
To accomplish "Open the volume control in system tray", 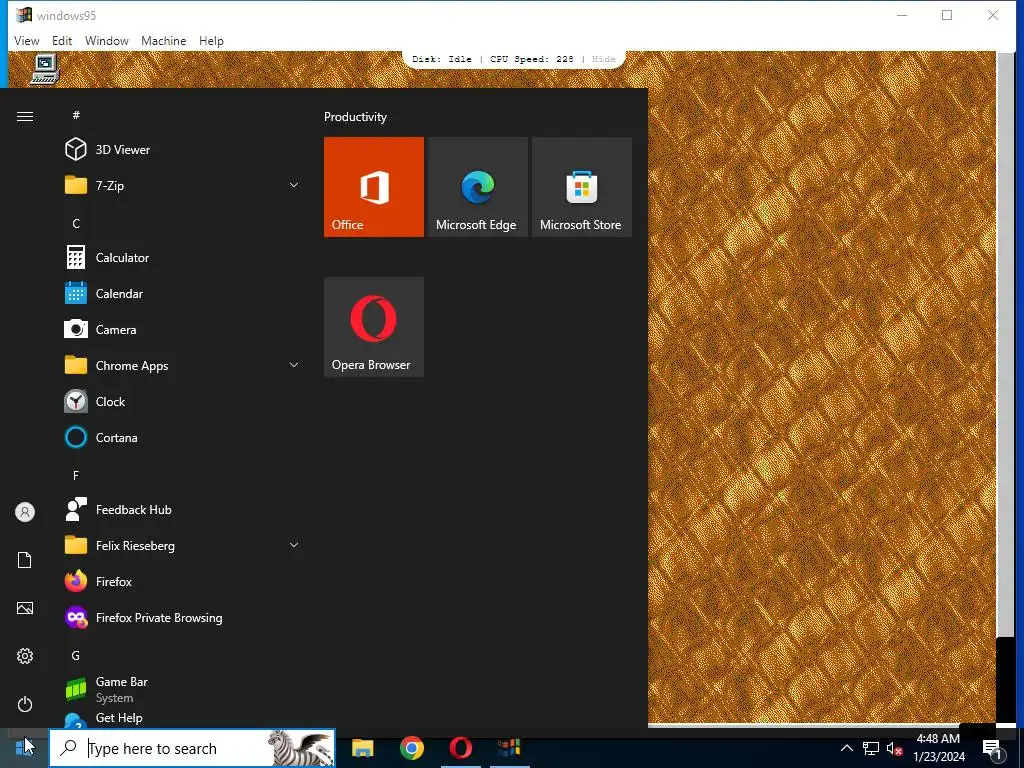I will [895, 748].
